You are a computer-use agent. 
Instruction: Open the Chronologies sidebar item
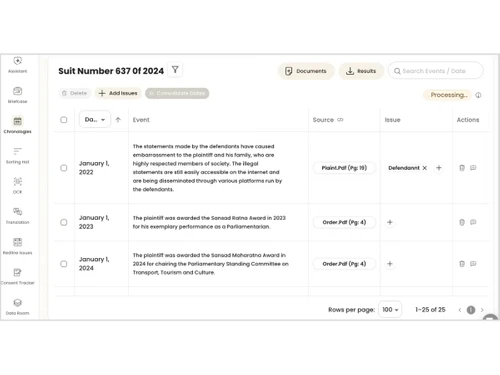pyautogui.click(x=18, y=125)
